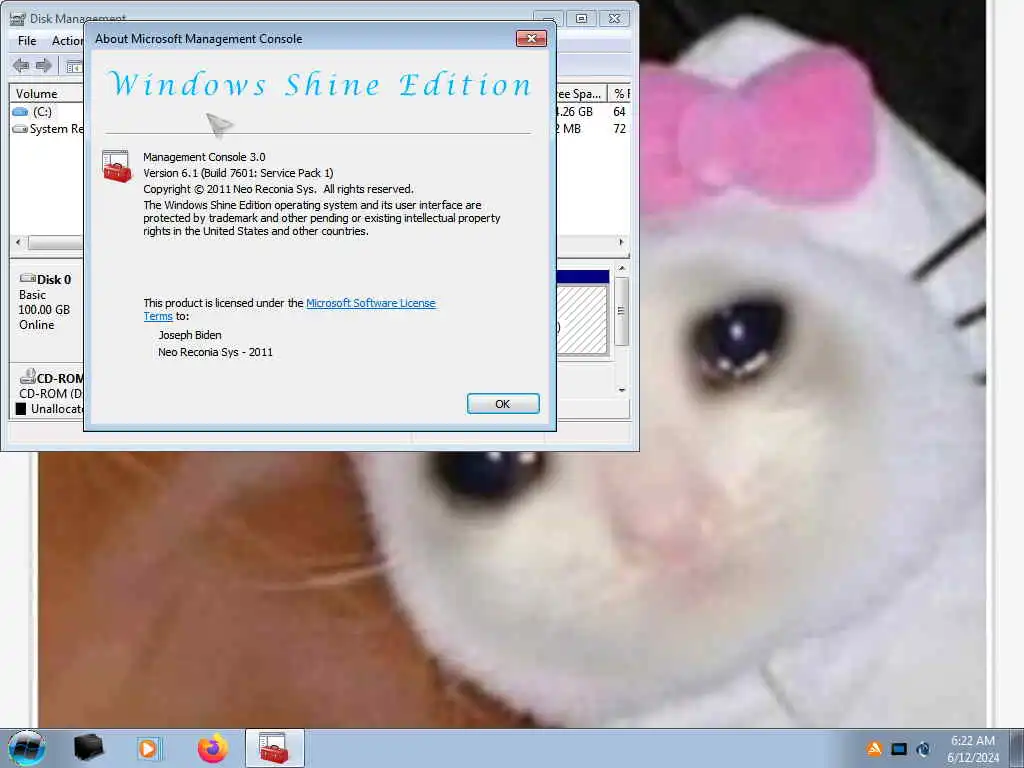Viewport: 1024px width, 768px height.
Task: Click the blue monitor tray icon
Action: pos(899,749)
